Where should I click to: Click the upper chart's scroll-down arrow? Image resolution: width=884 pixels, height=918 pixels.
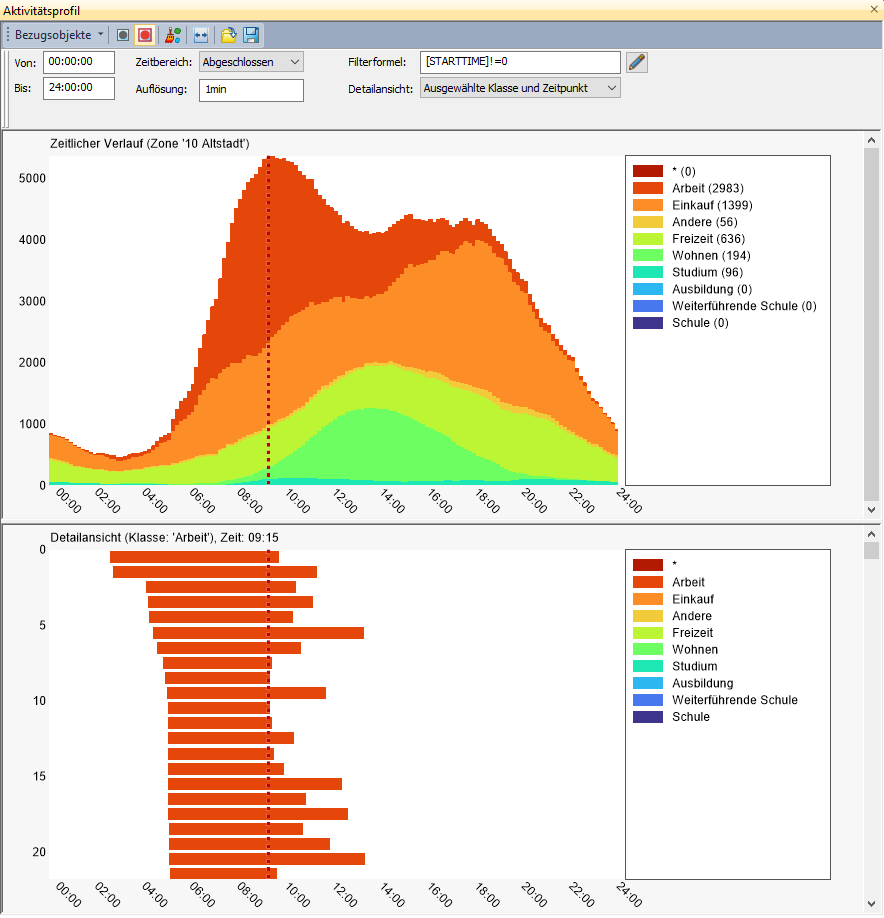(x=872, y=509)
